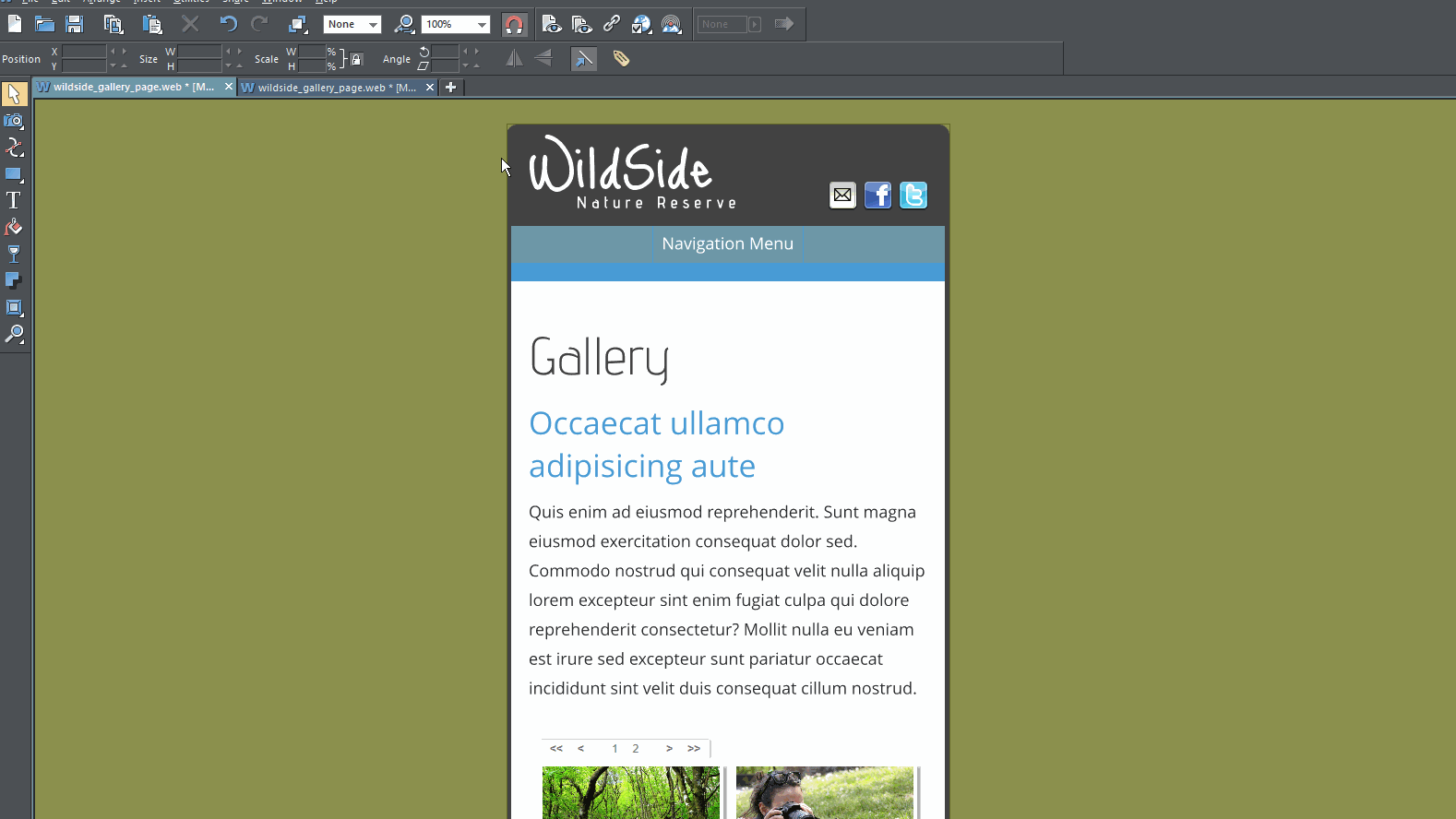This screenshot has height=819, width=1456.
Task: Select the Text tool
Action: (x=14, y=200)
